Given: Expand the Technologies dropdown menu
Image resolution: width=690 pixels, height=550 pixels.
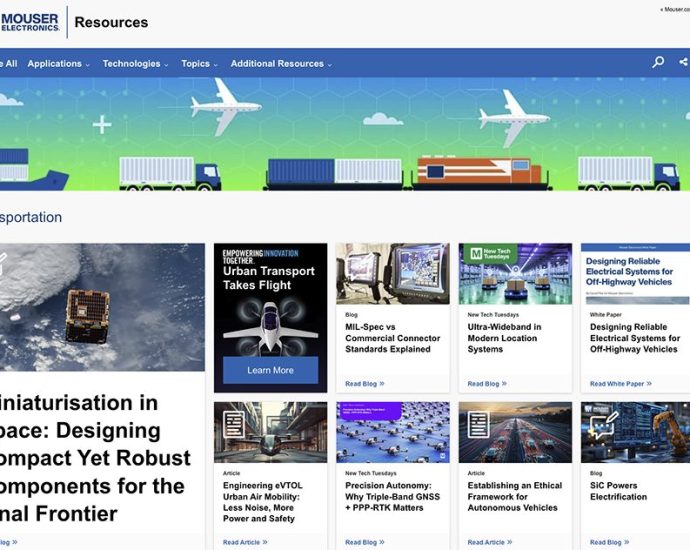Looking at the screenshot, I should [x=136, y=64].
